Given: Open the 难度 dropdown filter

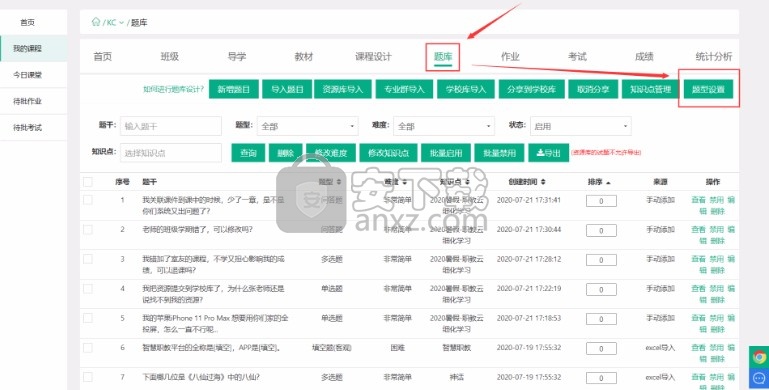Looking at the screenshot, I should click(443, 126).
